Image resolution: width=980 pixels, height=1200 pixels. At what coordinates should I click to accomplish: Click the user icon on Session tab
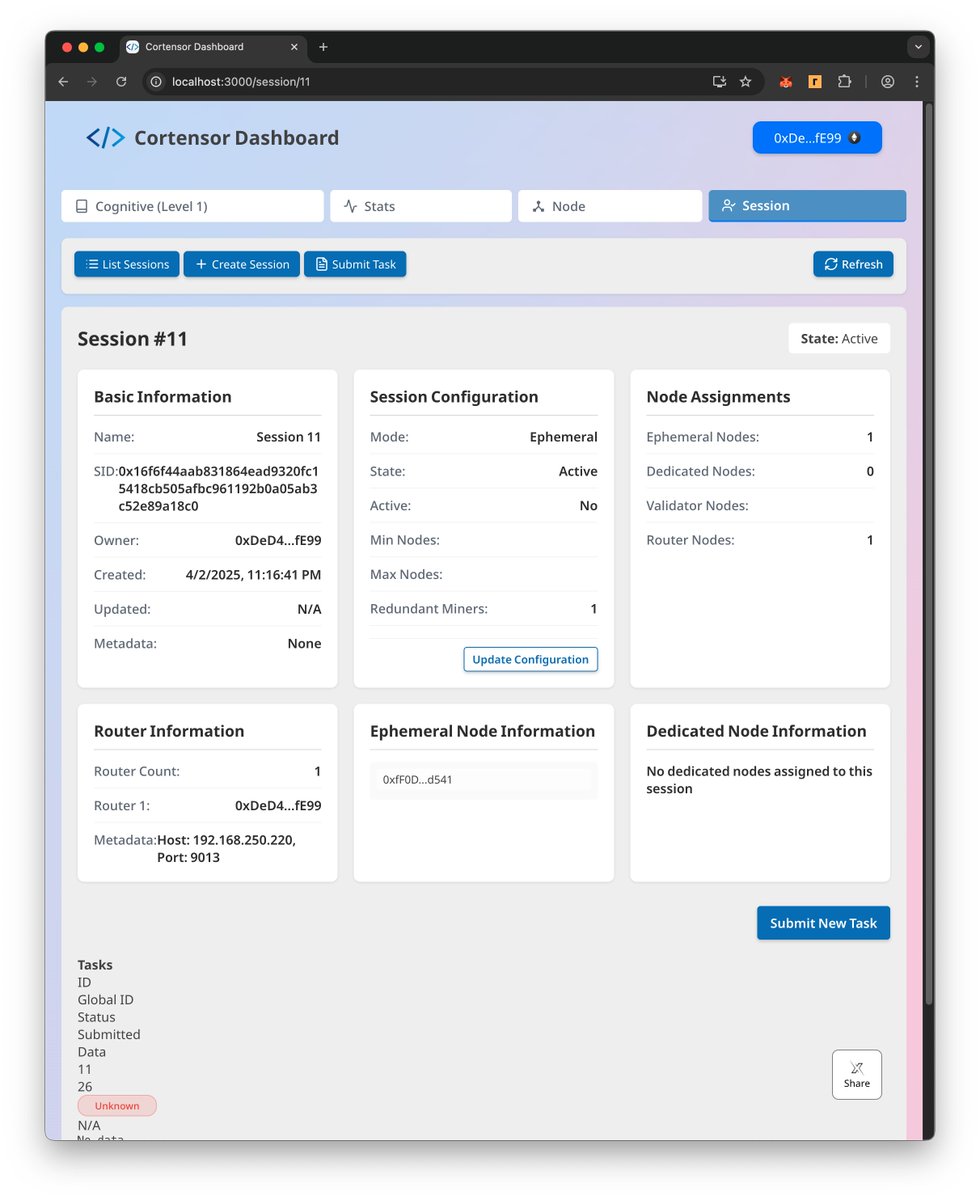click(728, 205)
